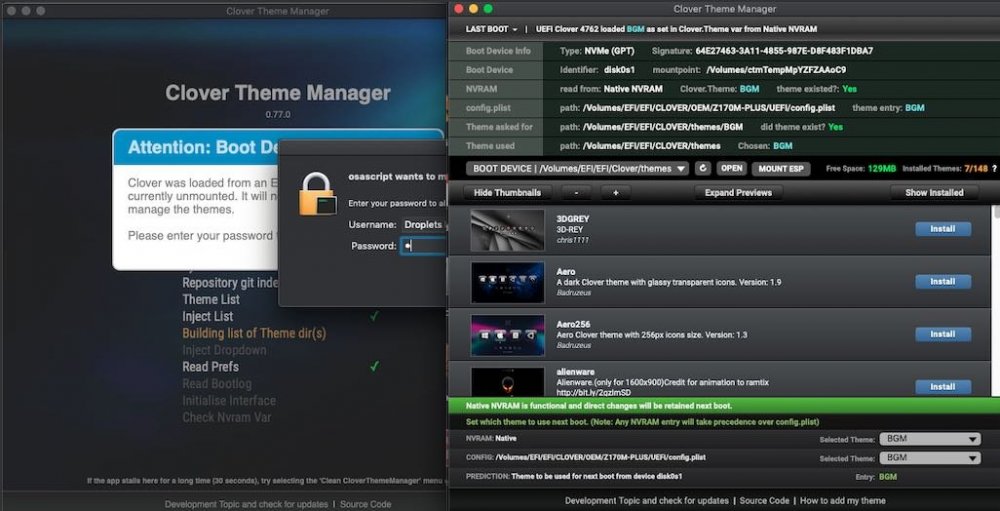Click the green Native NVRAM is functional banner

(724, 406)
